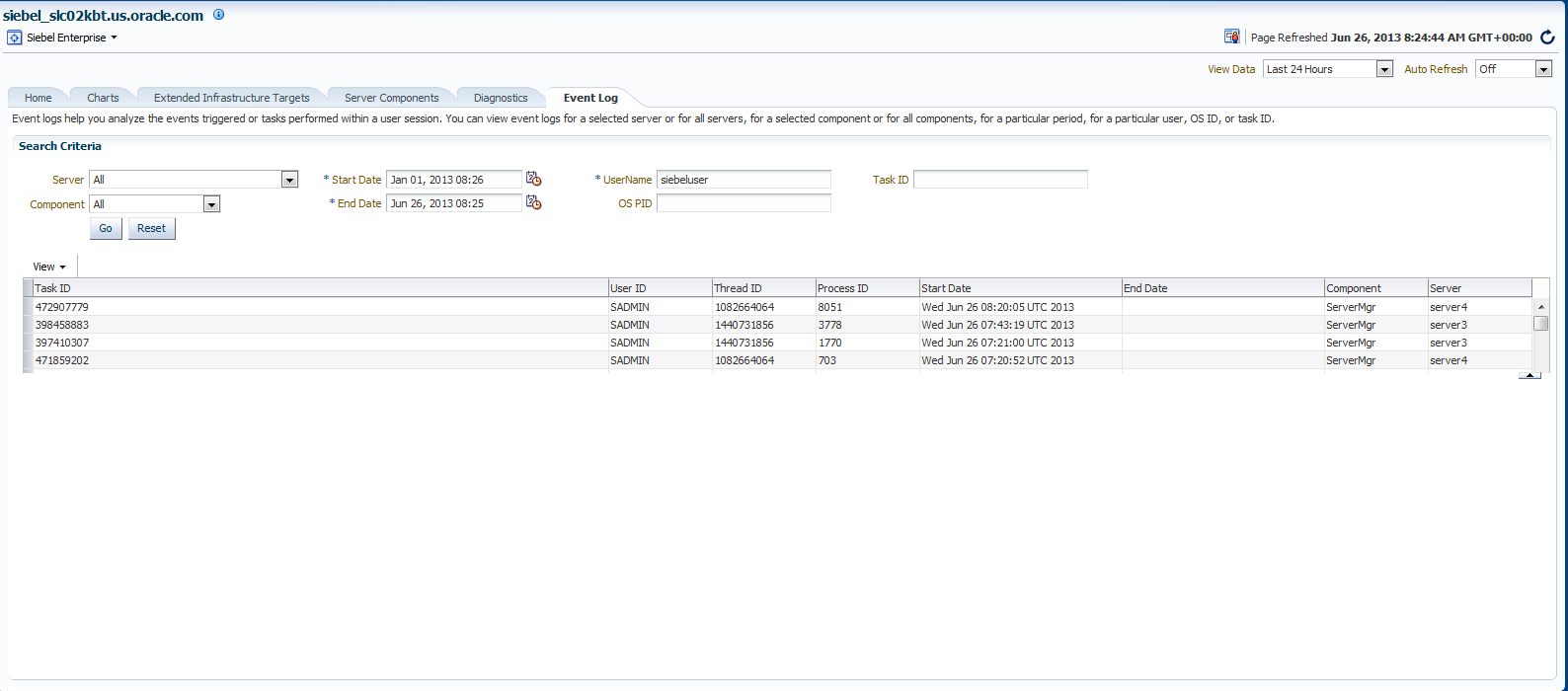Image resolution: width=1568 pixels, height=691 pixels.
Task: Click process ID 3778 cell
Action: pyautogui.click(x=867, y=325)
